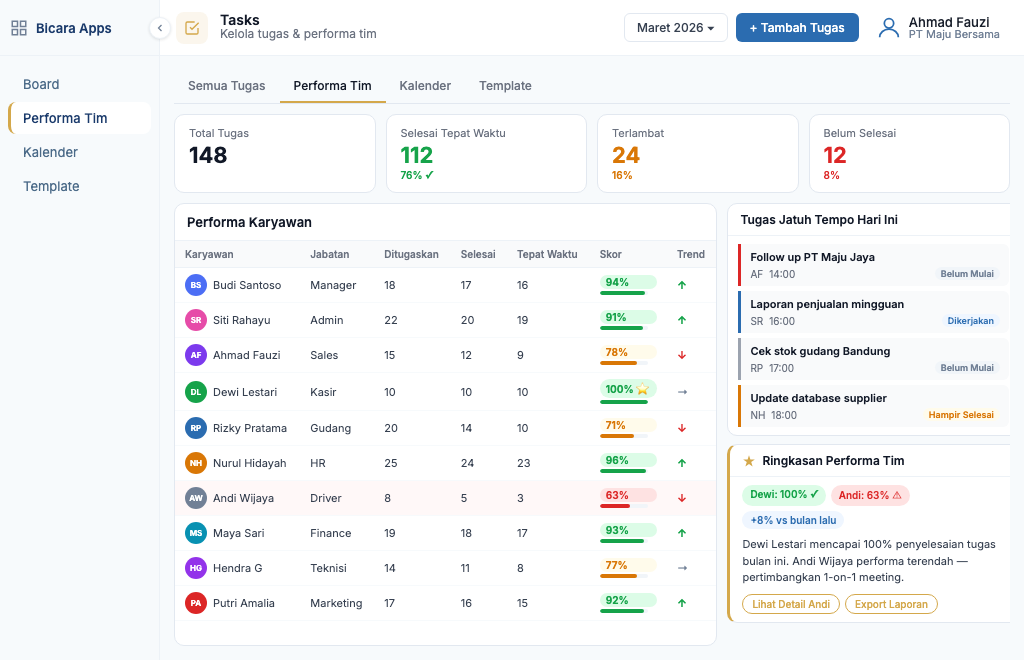
Task: Click Dewi Lestari's 100% score bar
Action: tap(627, 391)
